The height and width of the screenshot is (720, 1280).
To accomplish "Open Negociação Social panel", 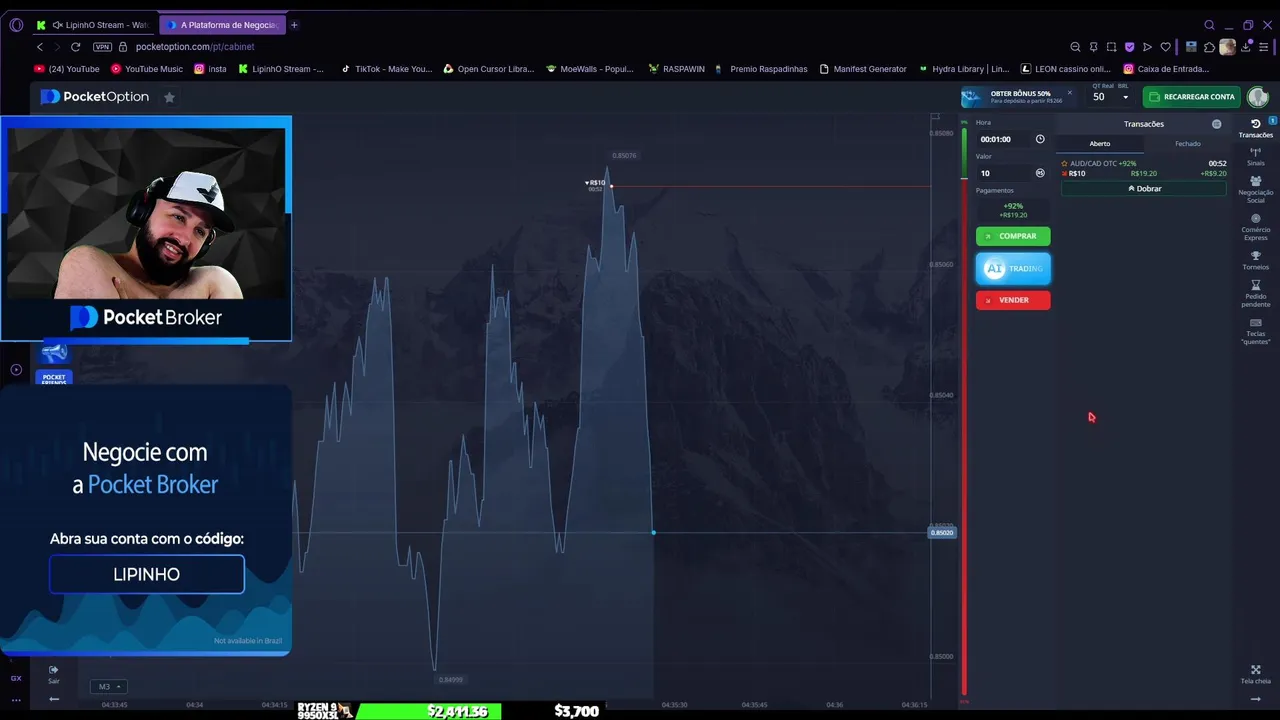I will [1255, 189].
